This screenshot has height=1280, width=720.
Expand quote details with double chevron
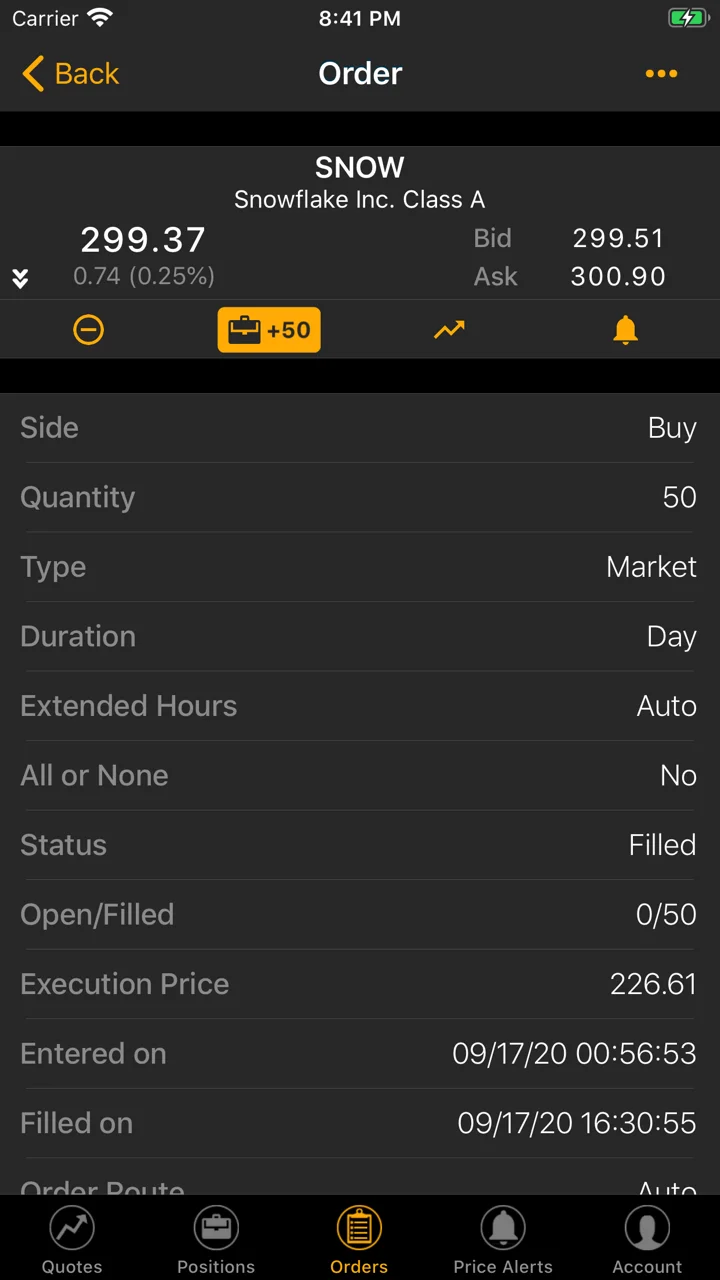coord(20,278)
